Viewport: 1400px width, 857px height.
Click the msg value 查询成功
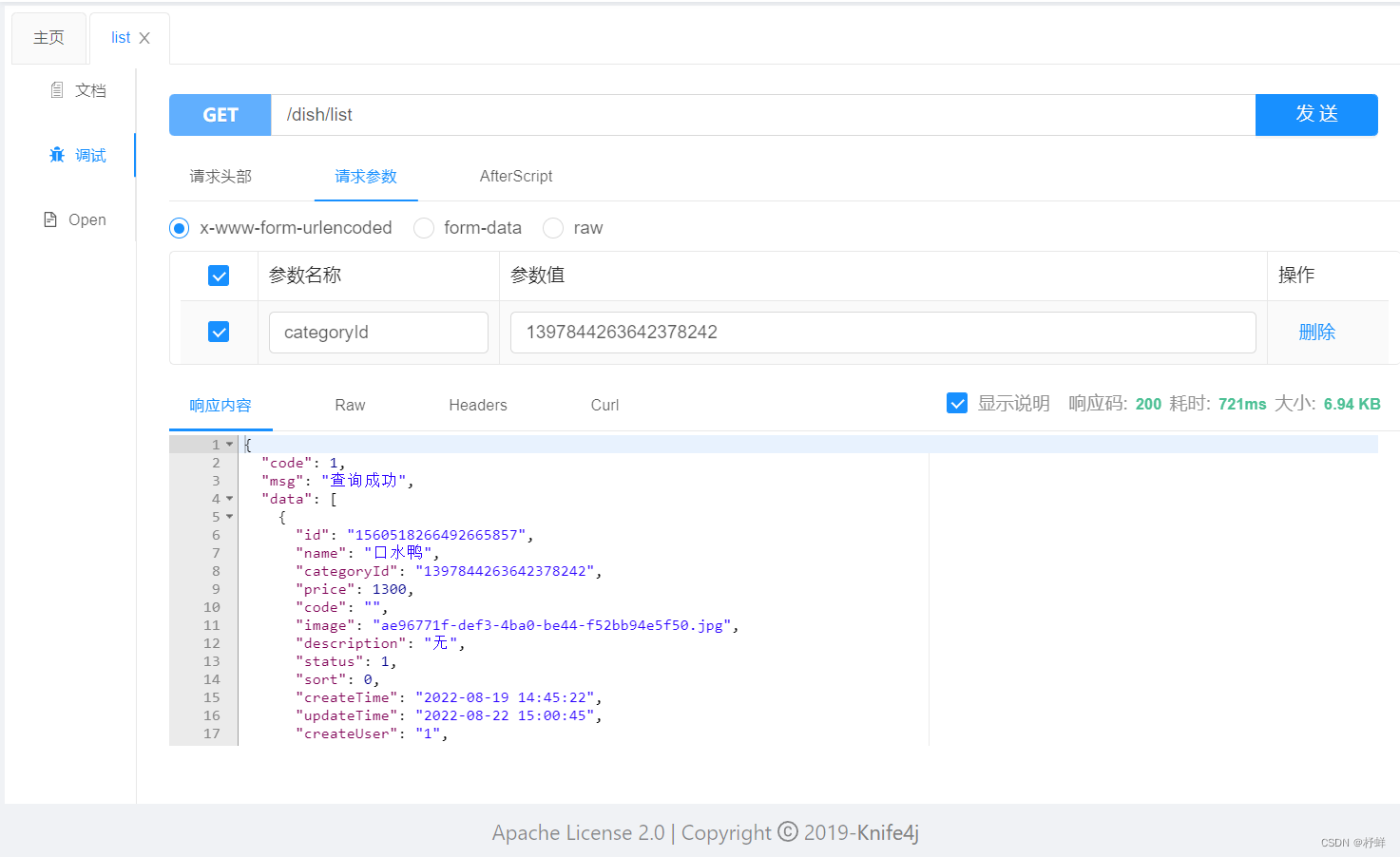(364, 481)
